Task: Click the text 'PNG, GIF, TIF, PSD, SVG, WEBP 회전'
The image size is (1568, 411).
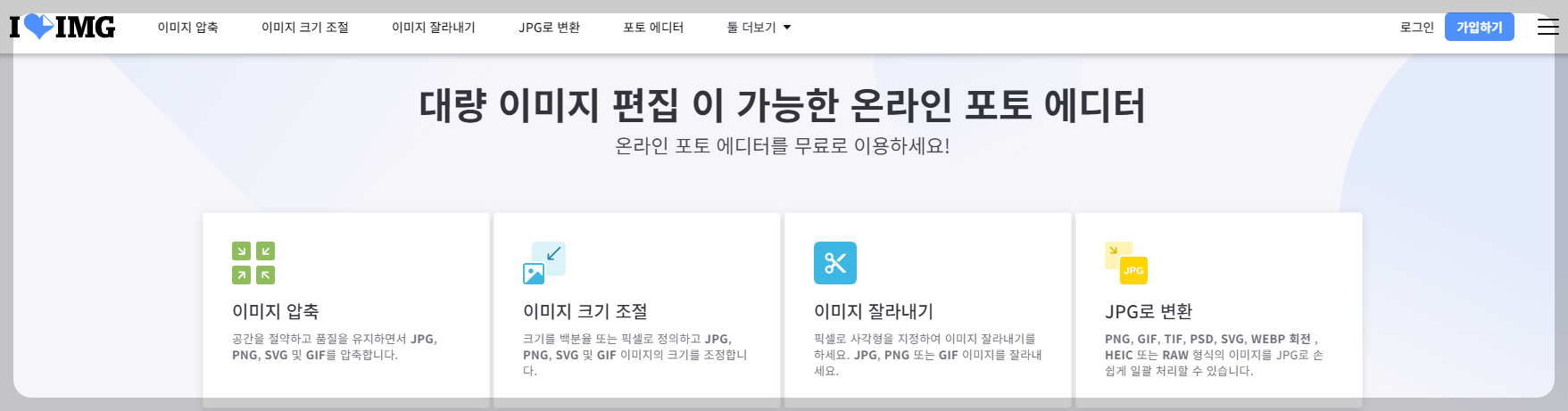Action: (x=1208, y=339)
